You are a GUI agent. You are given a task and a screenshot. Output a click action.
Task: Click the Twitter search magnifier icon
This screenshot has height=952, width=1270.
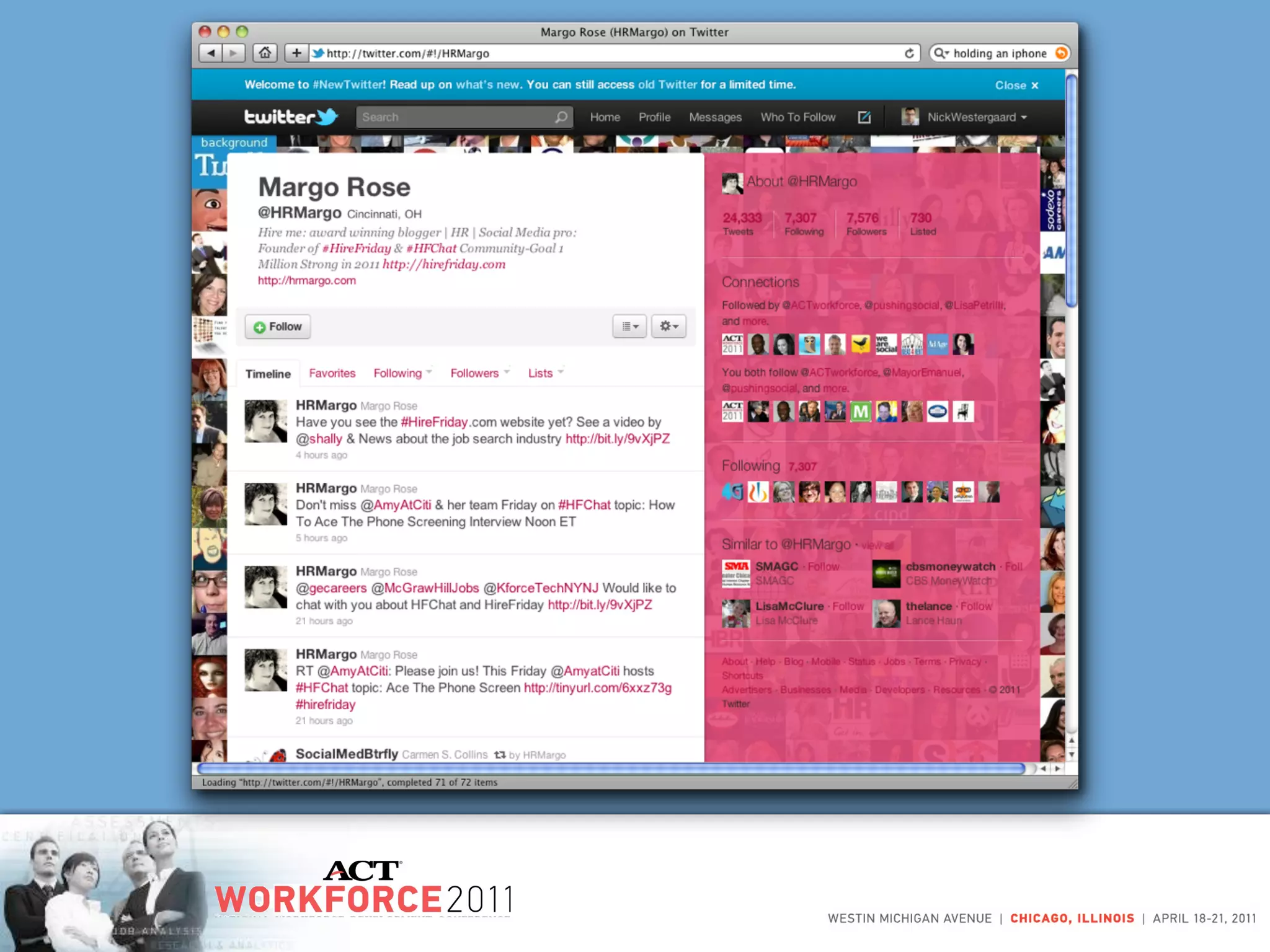pos(561,117)
